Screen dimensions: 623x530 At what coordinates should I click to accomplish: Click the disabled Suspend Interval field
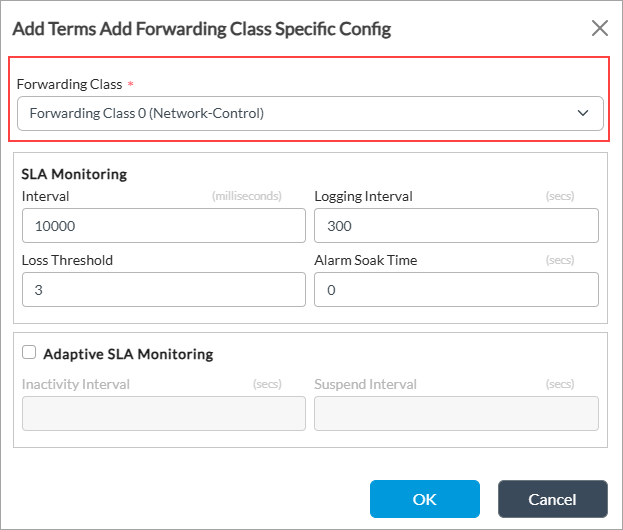456,414
